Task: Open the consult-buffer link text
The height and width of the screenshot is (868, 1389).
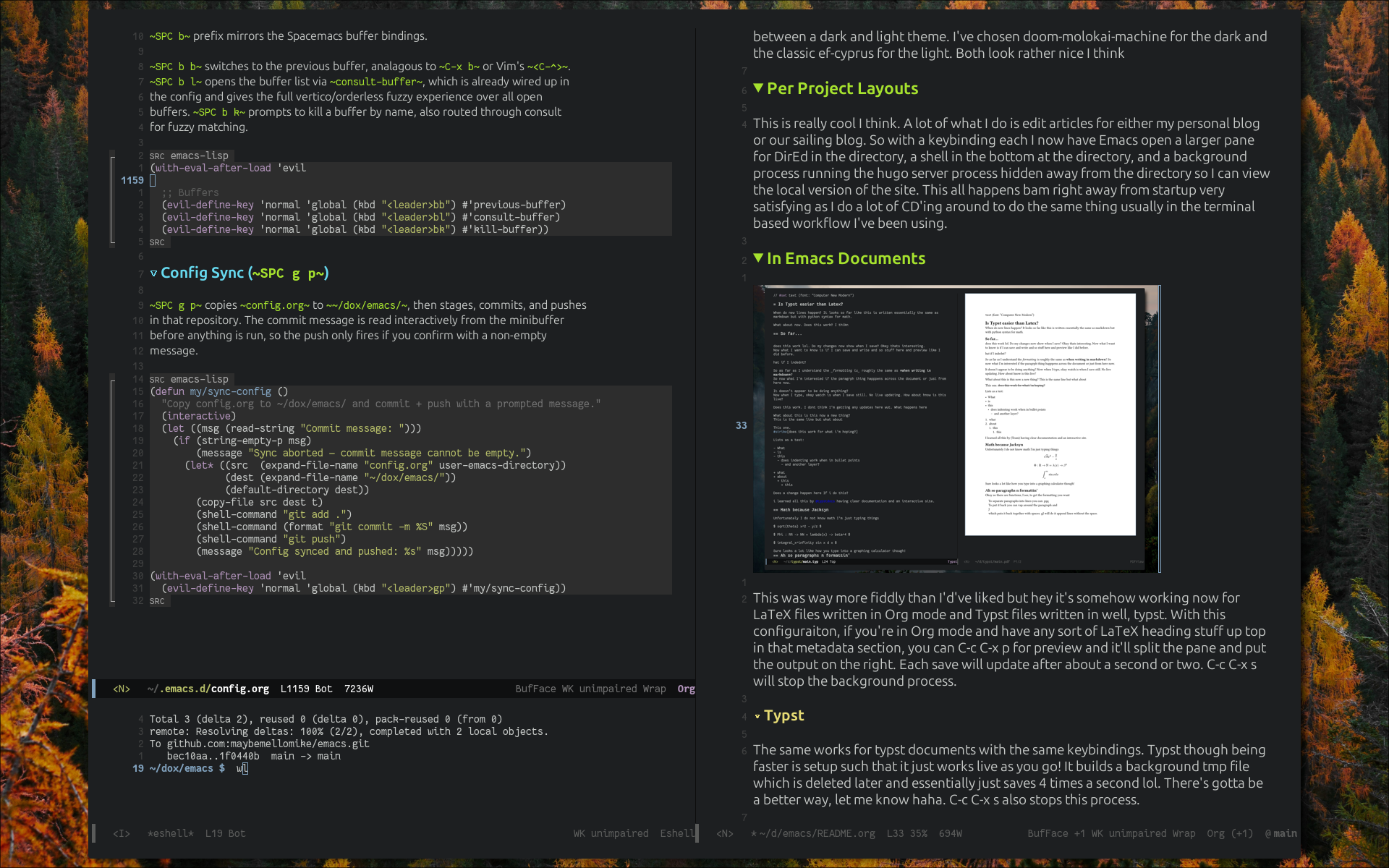Action: coord(377,82)
